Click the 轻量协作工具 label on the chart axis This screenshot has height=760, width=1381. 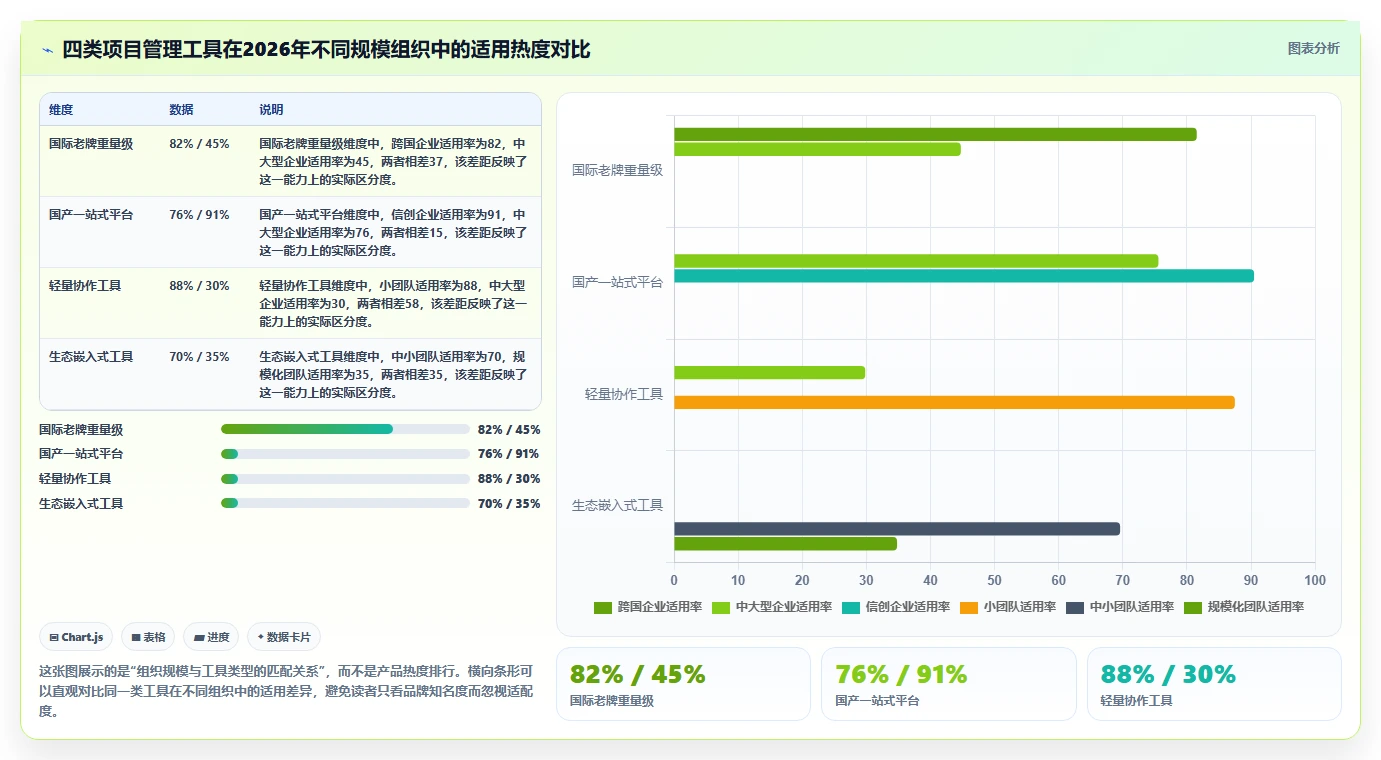[624, 394]
